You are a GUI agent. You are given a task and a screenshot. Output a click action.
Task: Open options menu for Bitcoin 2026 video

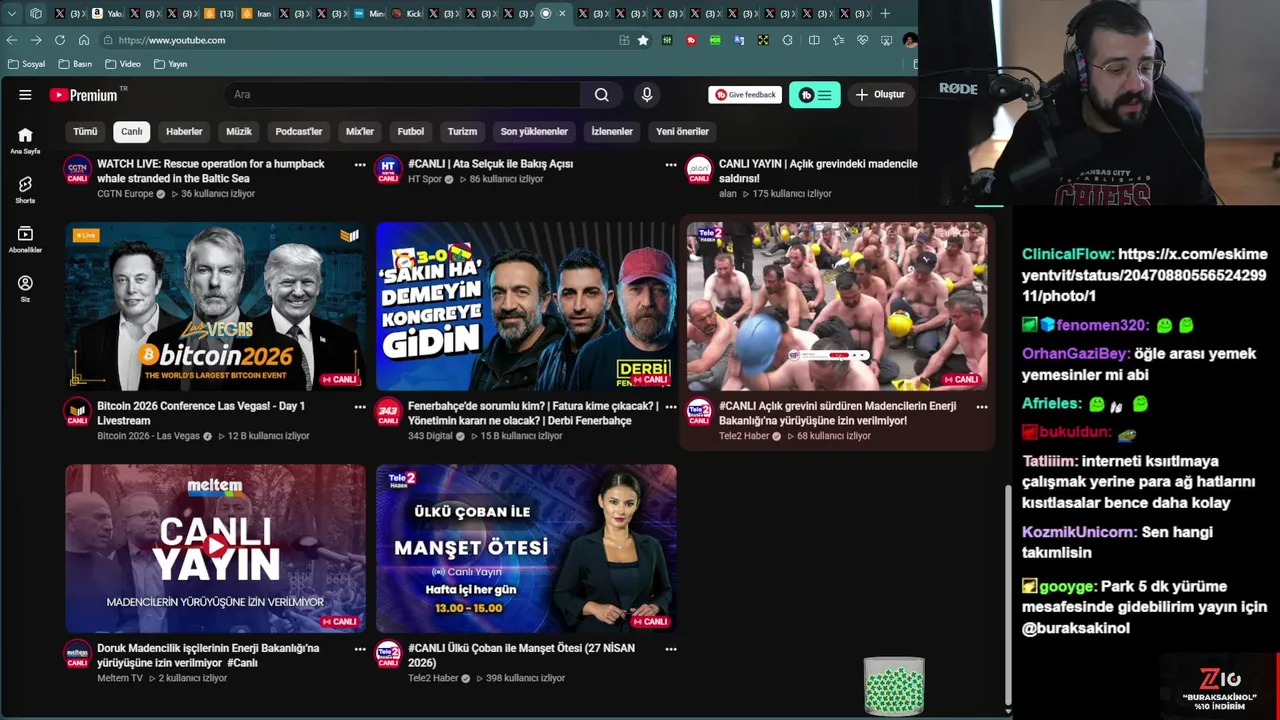(x=360, y=407)
